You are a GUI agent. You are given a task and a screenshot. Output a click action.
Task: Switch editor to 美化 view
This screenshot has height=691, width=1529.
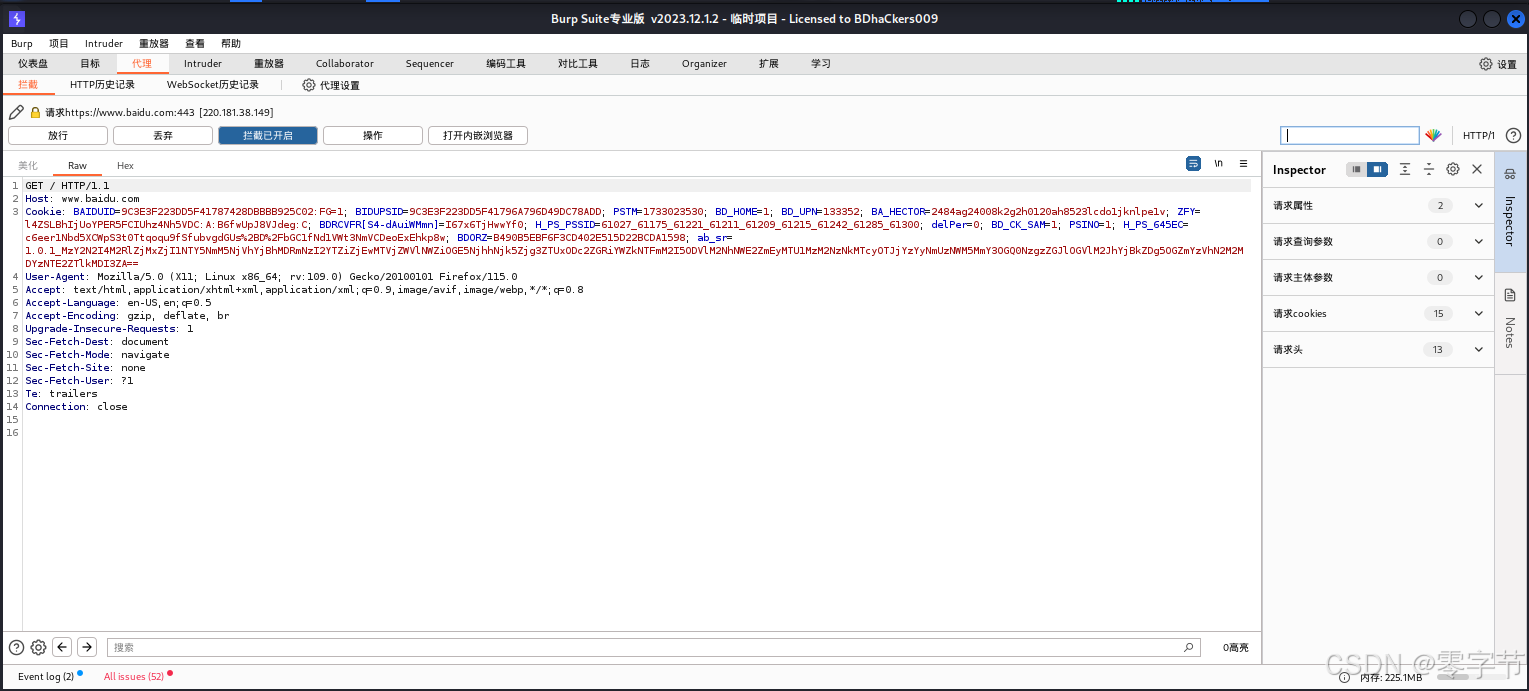click(28, 166)
